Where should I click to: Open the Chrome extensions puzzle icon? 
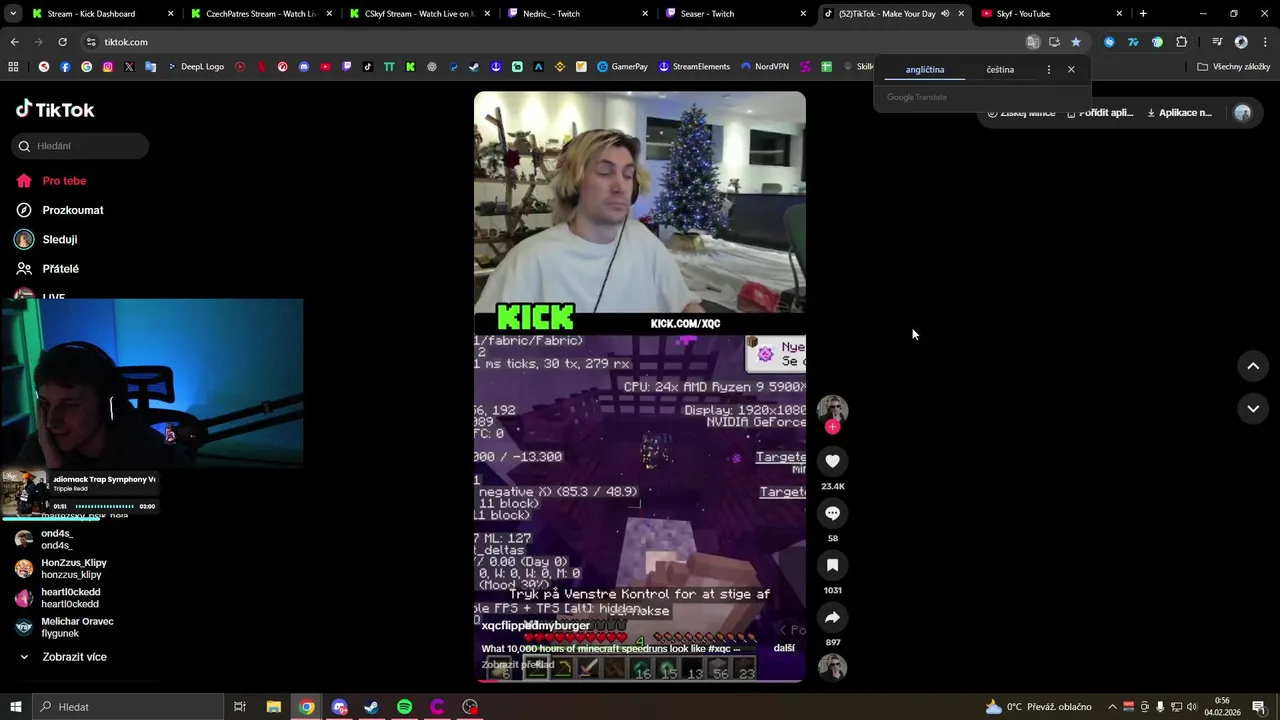(1182, 42)
